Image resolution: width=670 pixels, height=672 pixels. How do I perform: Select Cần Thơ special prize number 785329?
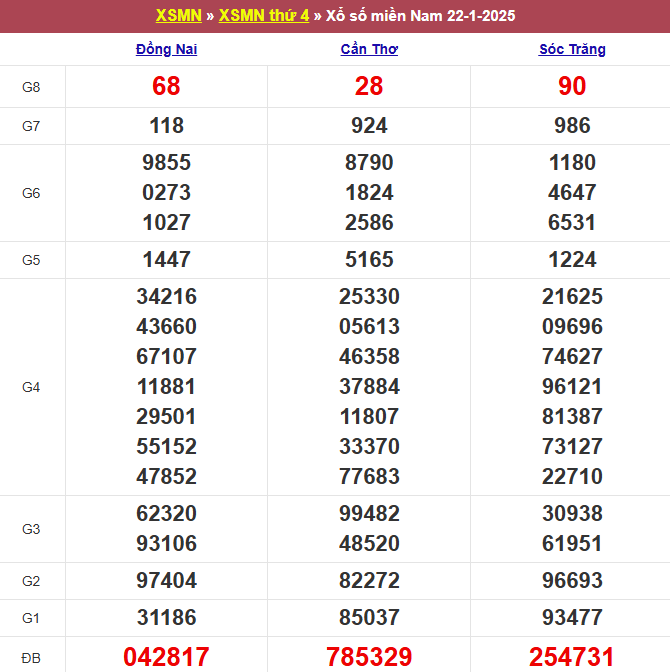click(369, 656)
